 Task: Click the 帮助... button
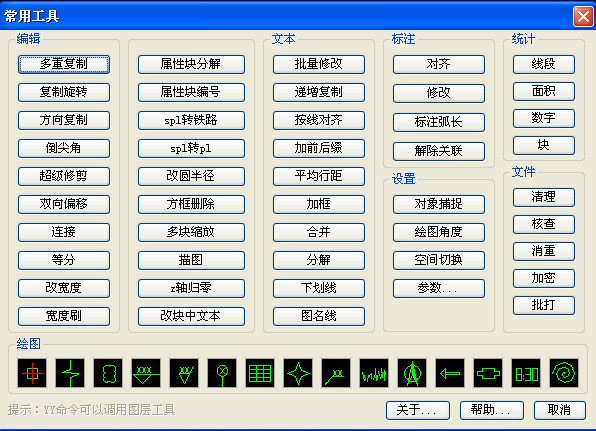pyautogui.click(x=491, y=410)
